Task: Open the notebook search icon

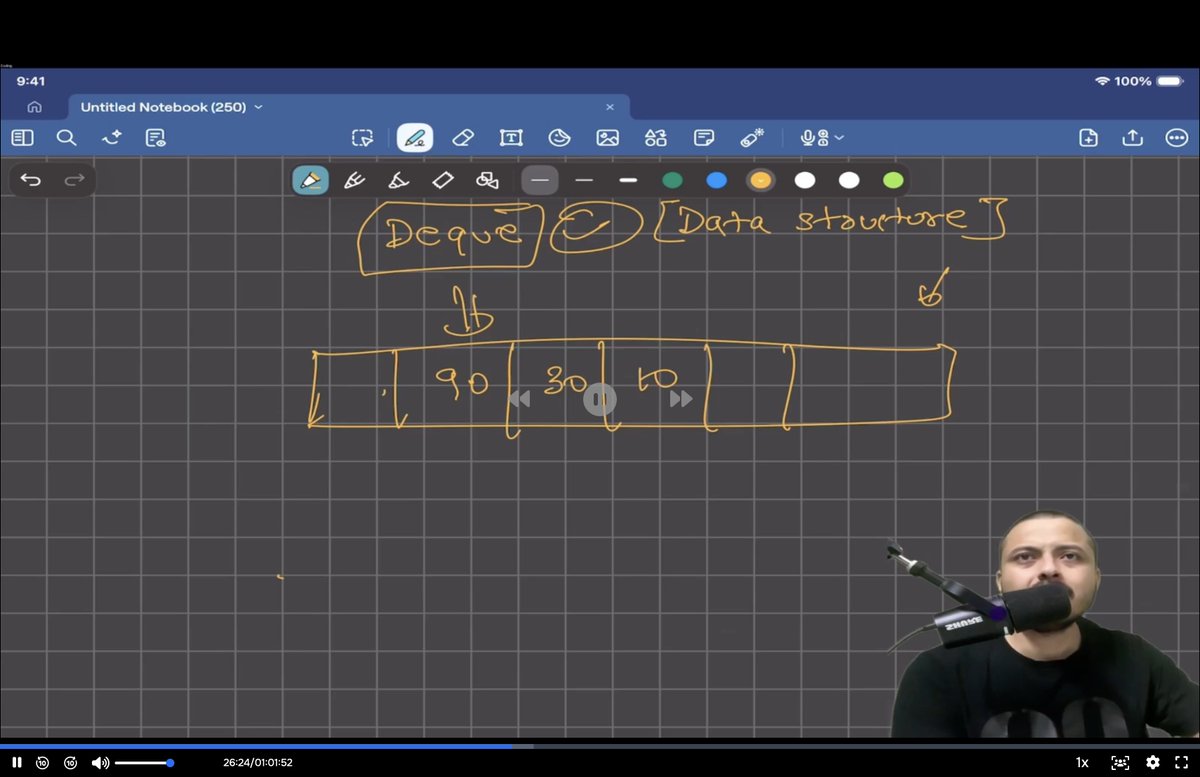Action: tap(66, 138)
